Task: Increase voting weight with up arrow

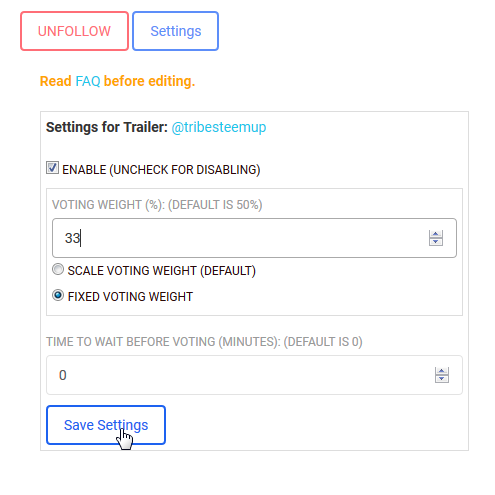Action: point(436,234)
